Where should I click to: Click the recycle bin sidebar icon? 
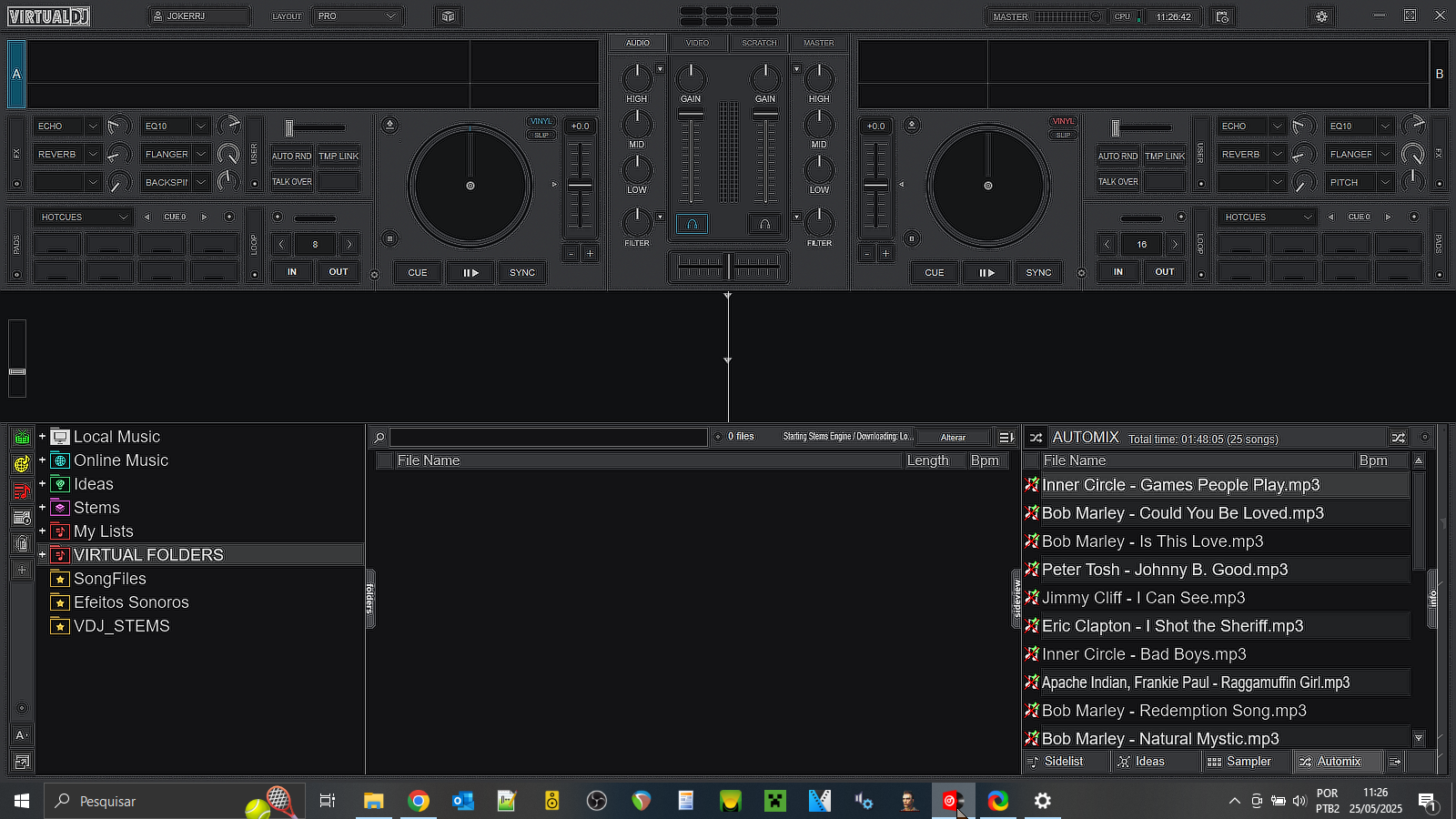click(22, 544)
